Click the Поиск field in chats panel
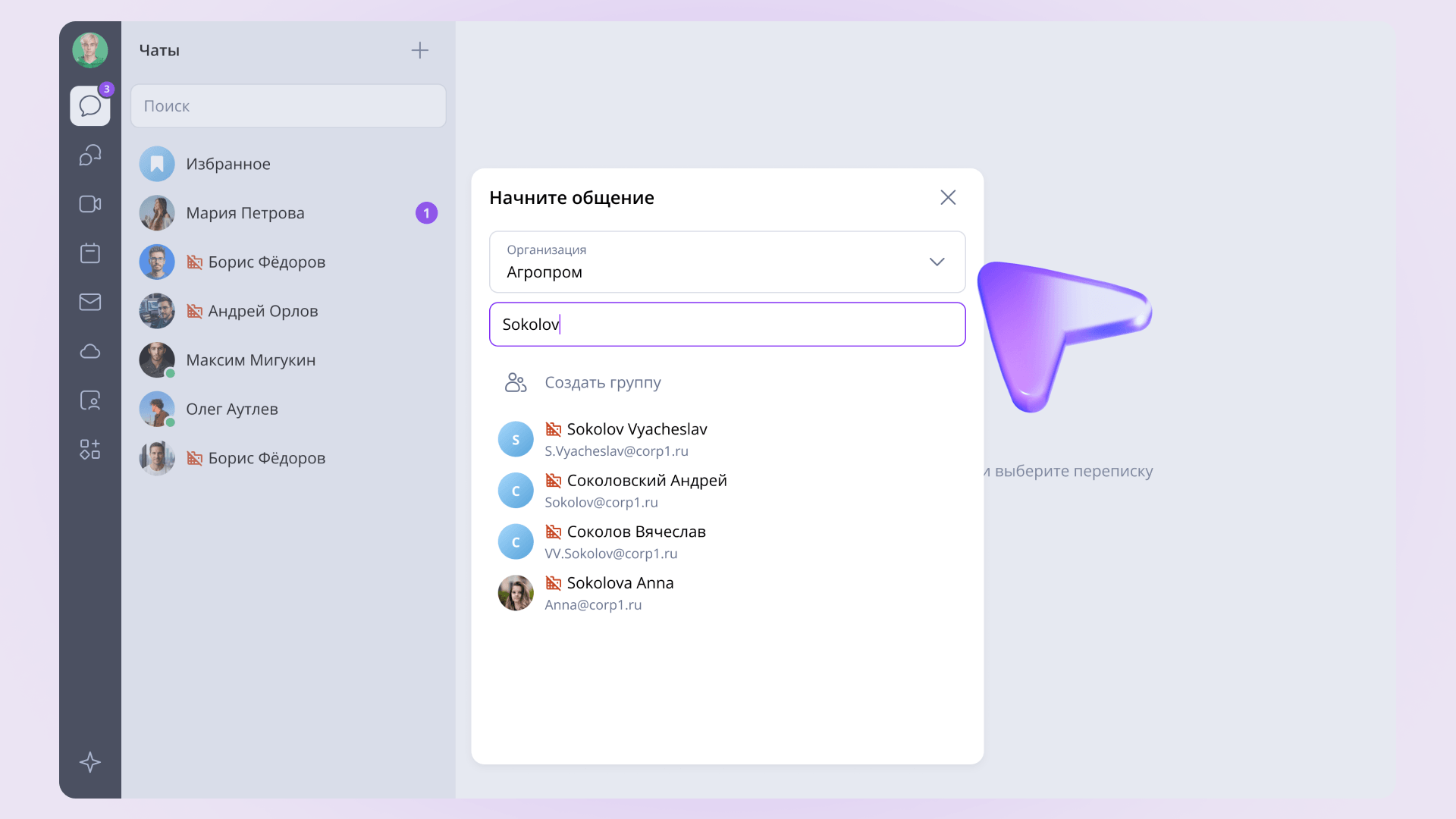This screenshot has width=1456, height=819. coord(288,106)
